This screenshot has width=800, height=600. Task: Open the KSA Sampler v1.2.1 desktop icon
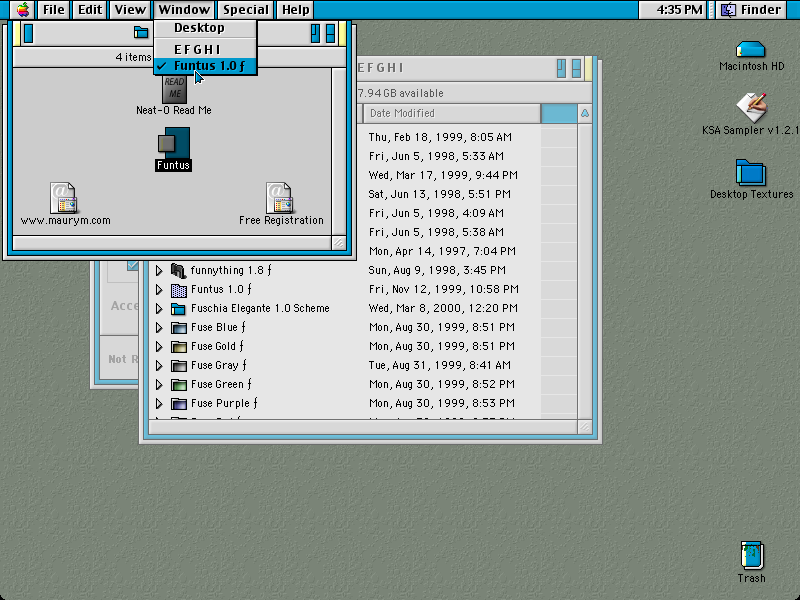coord(752,107)
